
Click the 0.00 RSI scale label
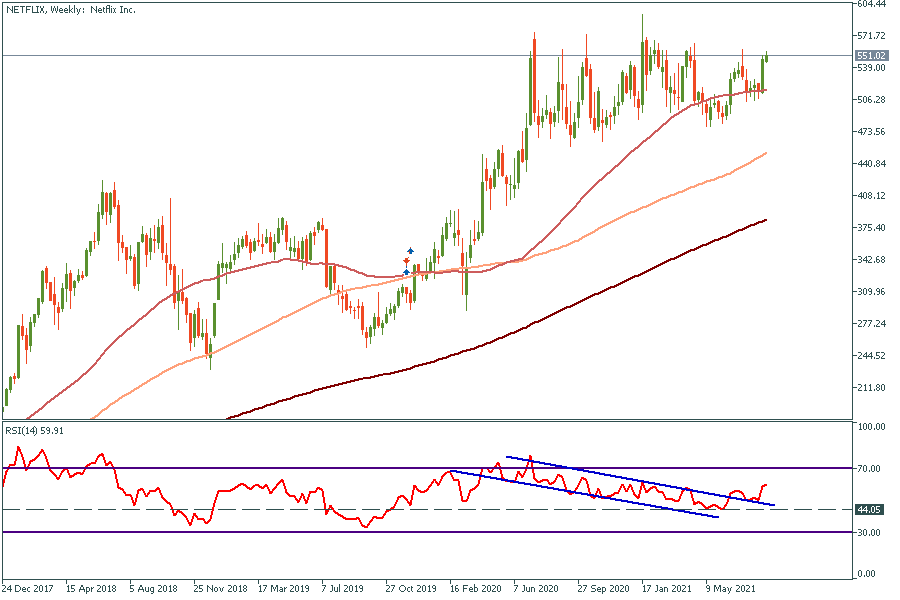(867, 574)
